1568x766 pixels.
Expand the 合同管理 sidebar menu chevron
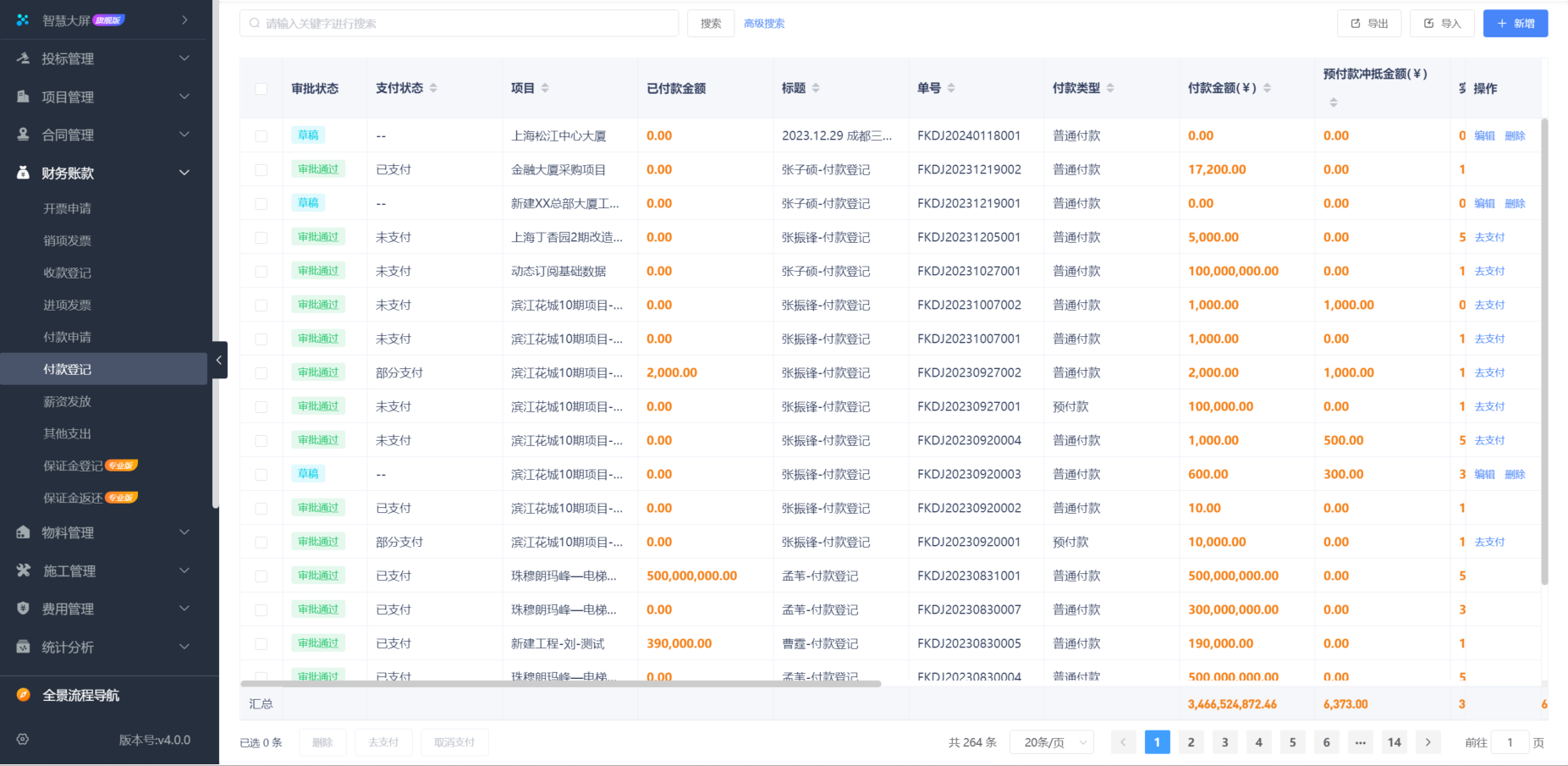[184, 134]
